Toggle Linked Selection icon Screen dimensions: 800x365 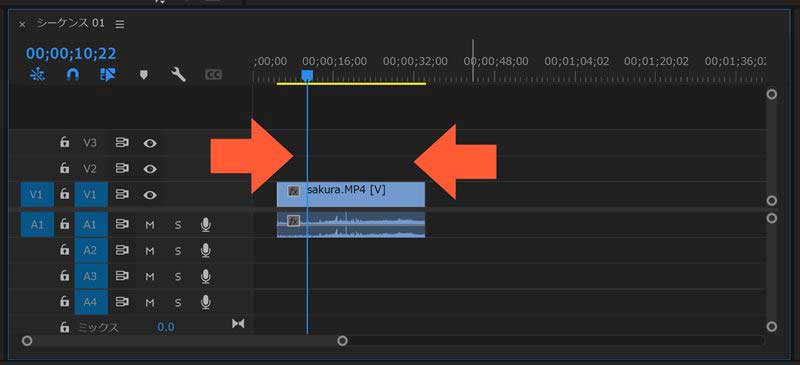108,75
